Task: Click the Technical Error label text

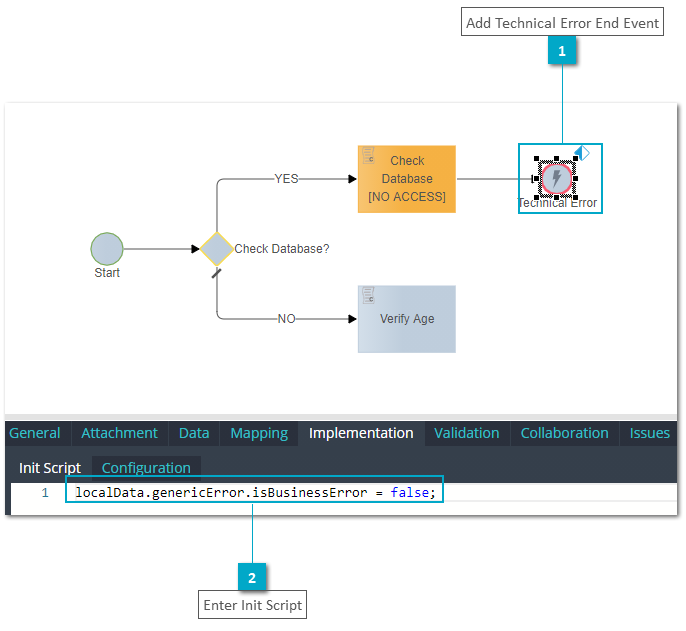Action: tap(557, 203)
